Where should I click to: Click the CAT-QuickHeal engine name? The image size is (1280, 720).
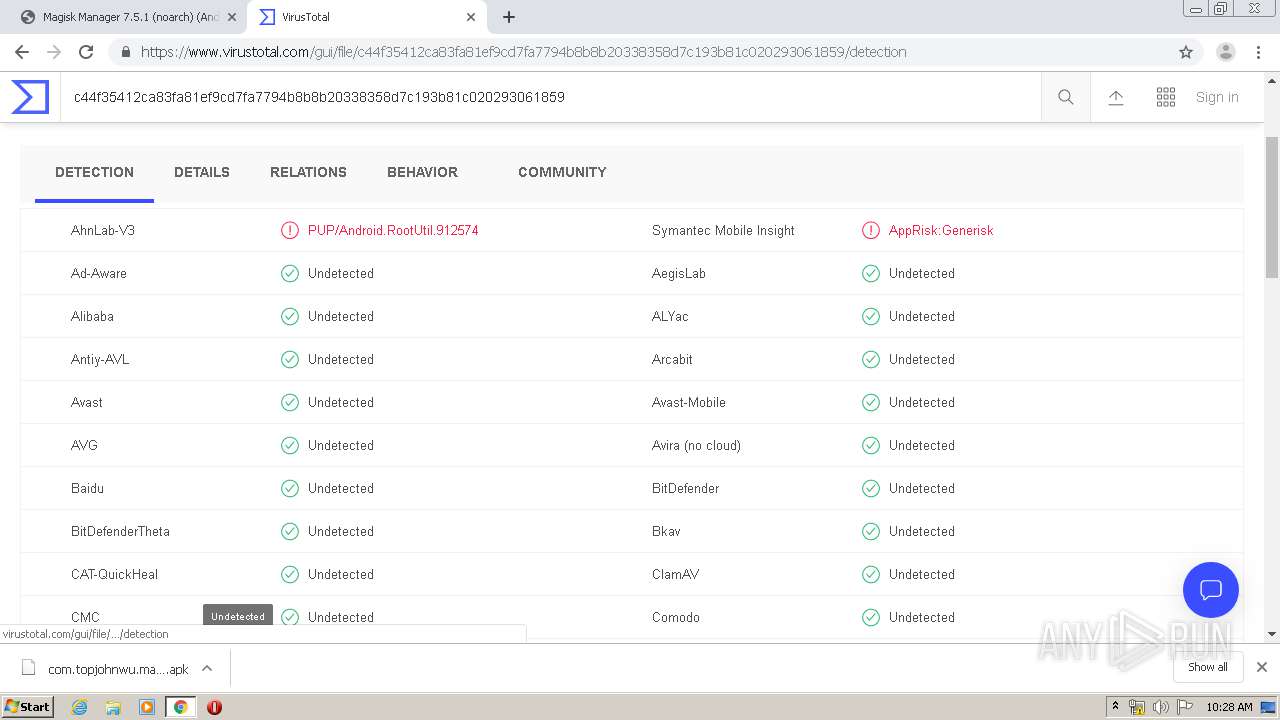click(114, 574)
